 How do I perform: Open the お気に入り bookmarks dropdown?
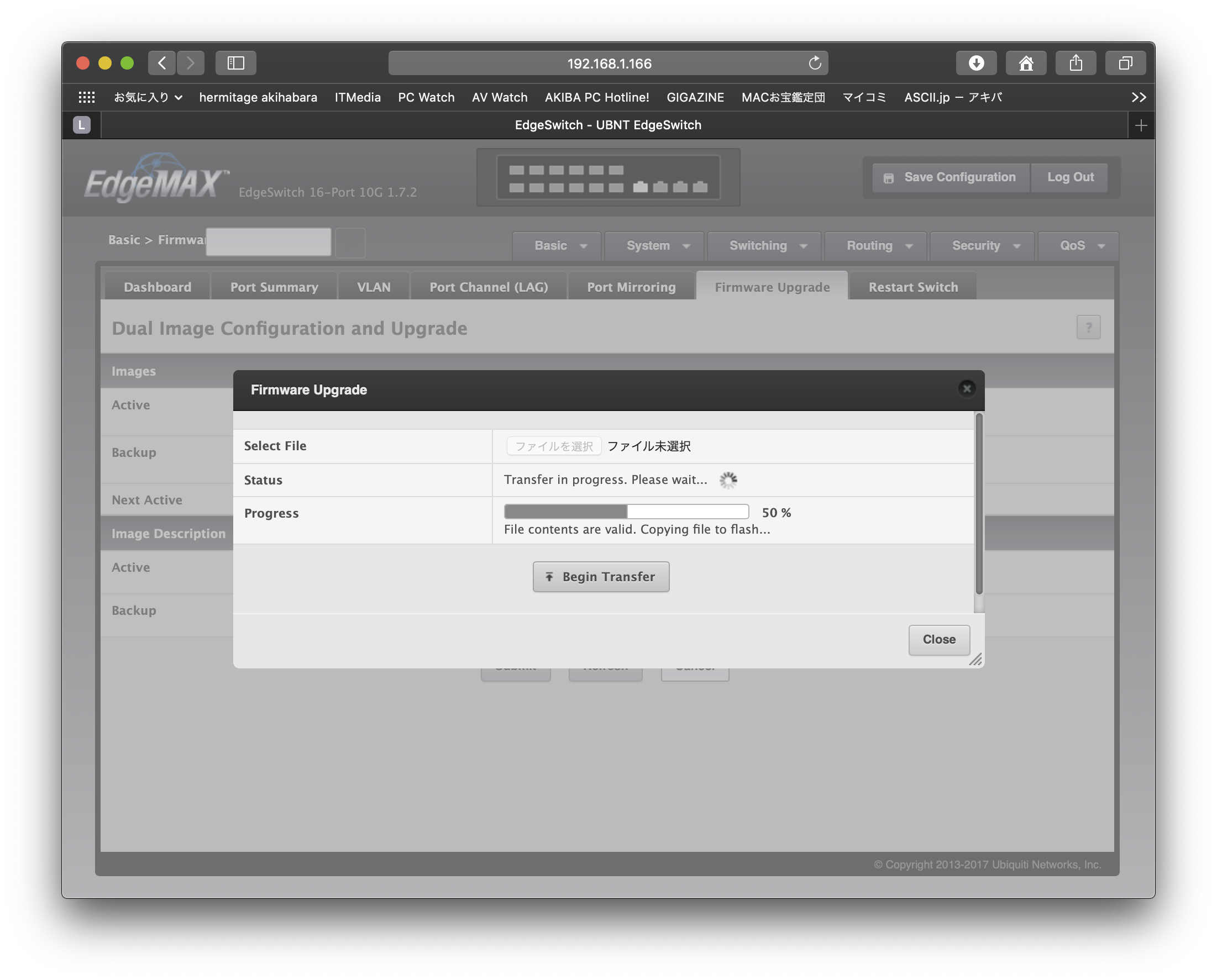point(148,97)
